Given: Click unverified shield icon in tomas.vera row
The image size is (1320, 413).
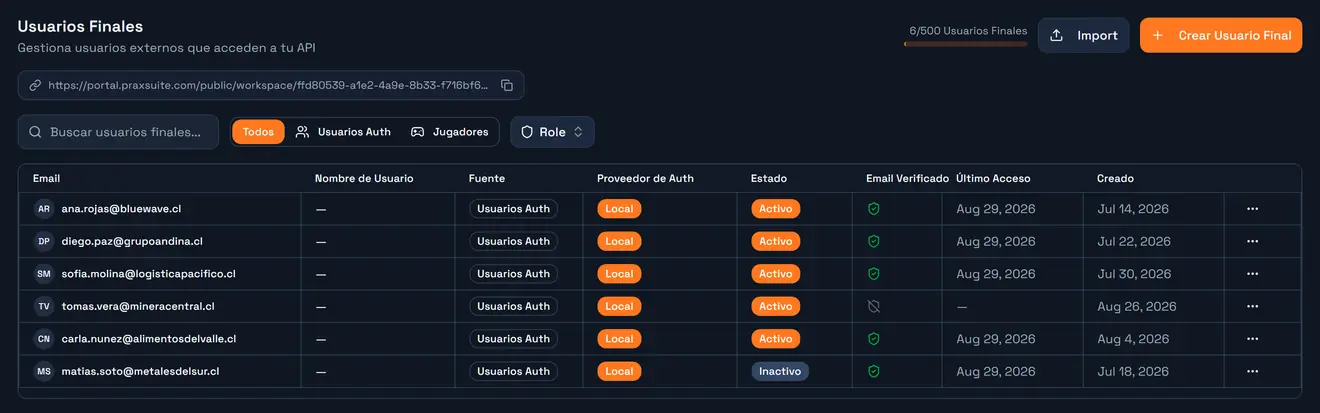Looking at the screenshot, I should (873, 306).
